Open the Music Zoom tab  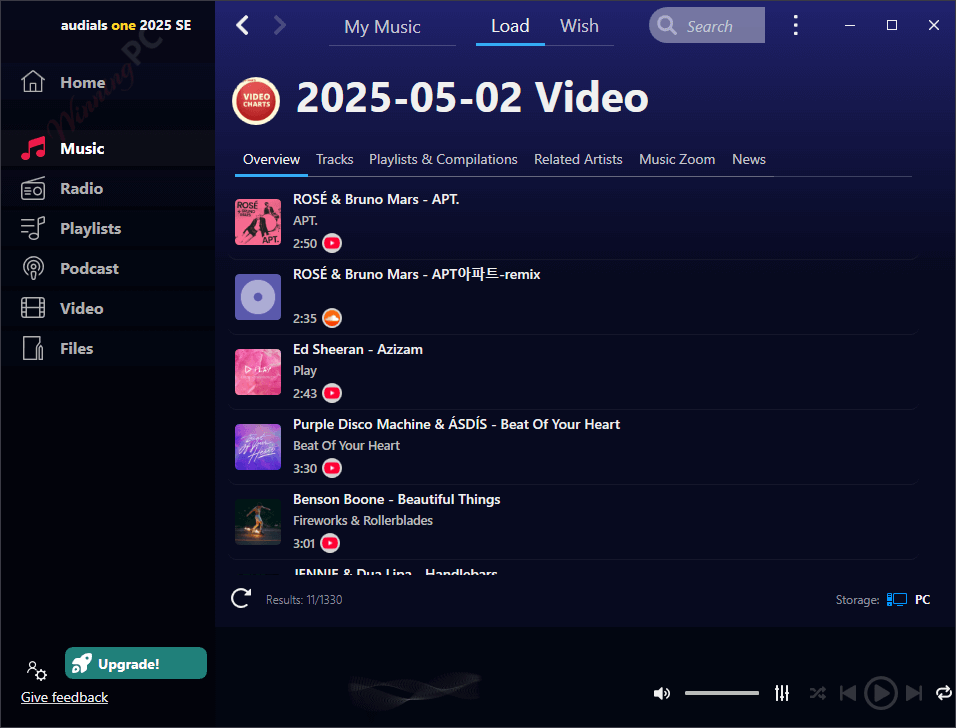(x=677, y=160)
